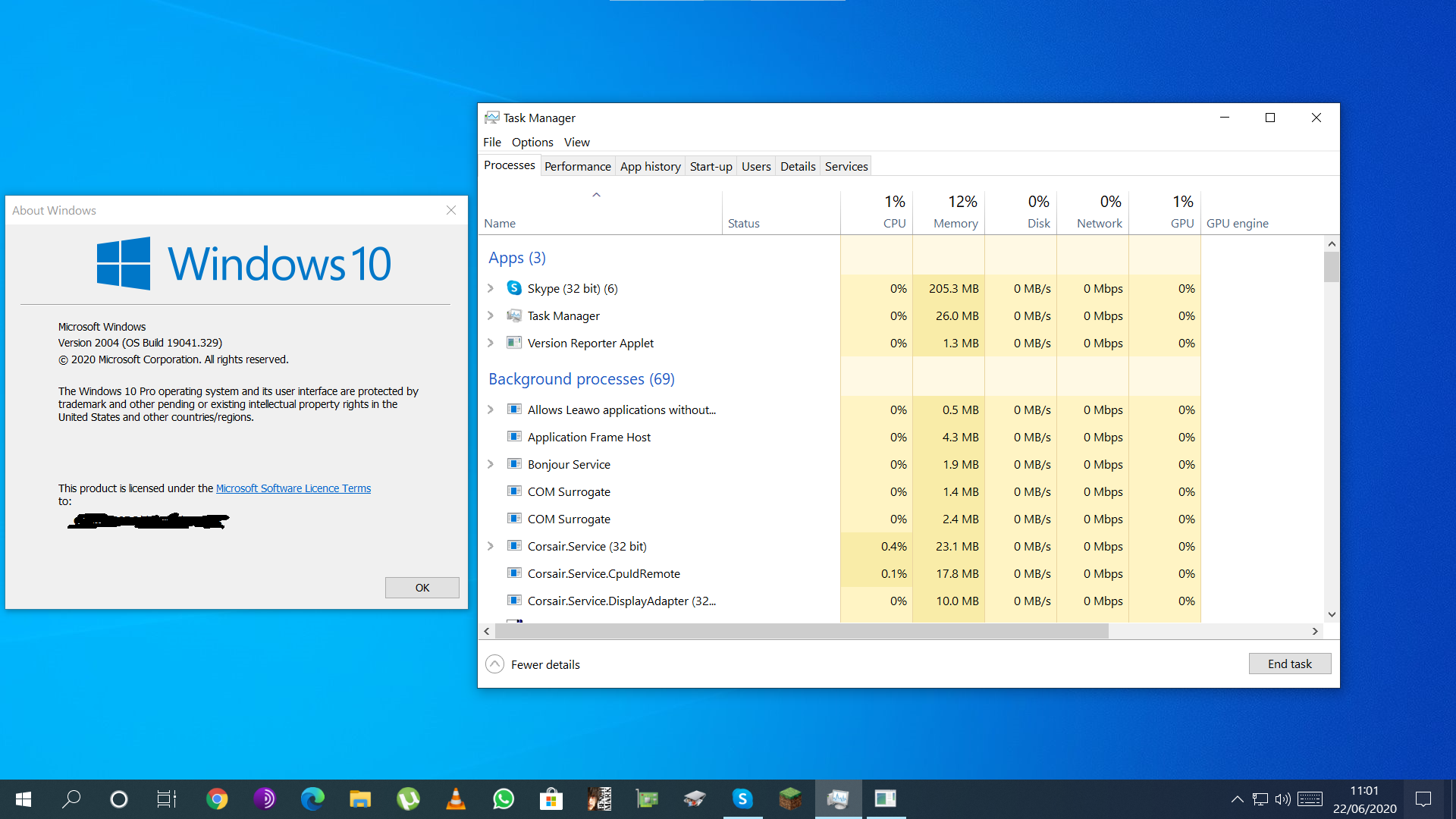Expand the Skype (32 bit) process group

point(491,288)
